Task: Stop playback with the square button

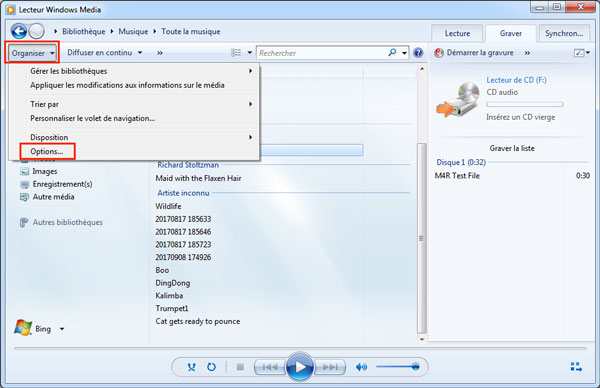Action: tap(240, 367)
